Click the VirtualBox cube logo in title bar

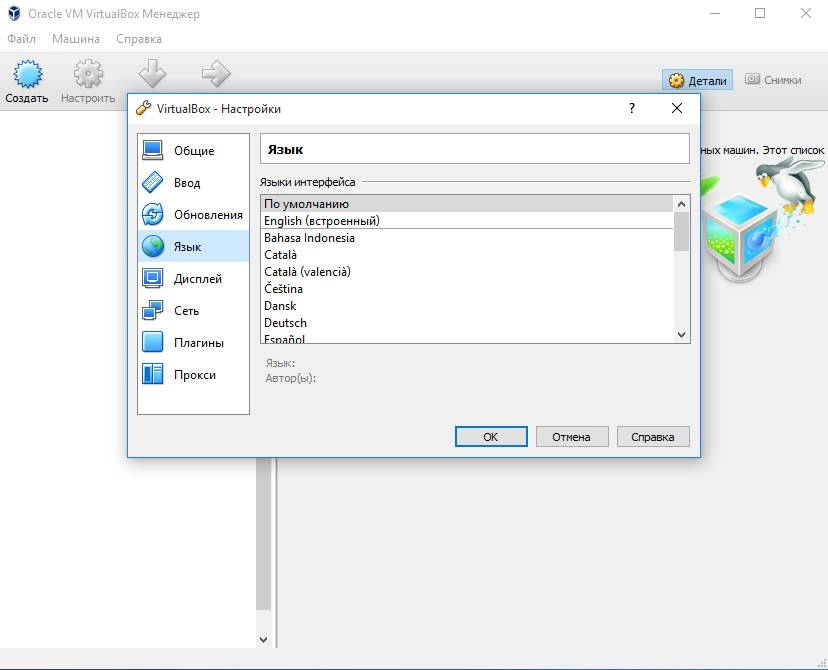tap(14, 13)
